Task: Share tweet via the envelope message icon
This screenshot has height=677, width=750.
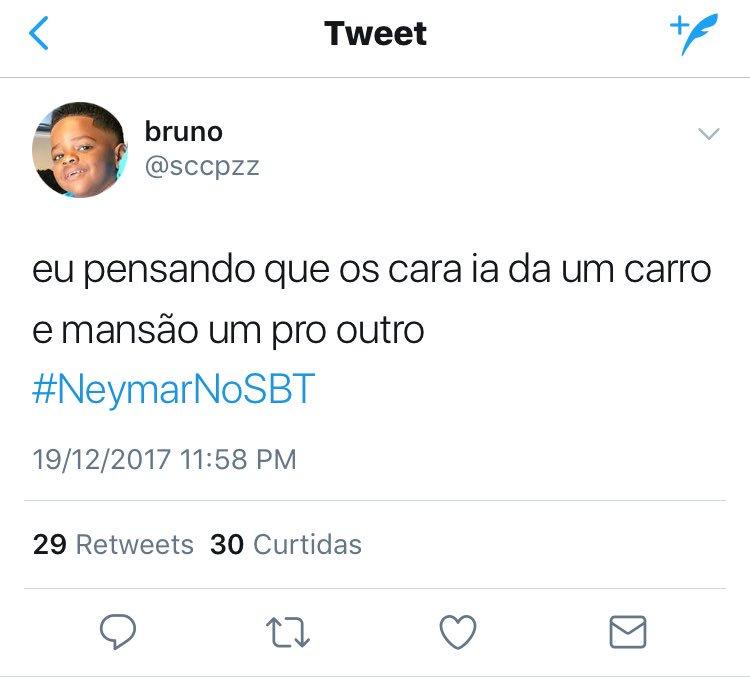Action: (627, 631)
